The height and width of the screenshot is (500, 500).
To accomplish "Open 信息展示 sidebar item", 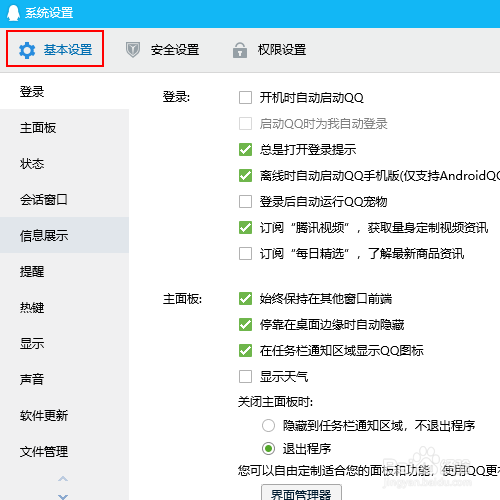I will point(64,235).
